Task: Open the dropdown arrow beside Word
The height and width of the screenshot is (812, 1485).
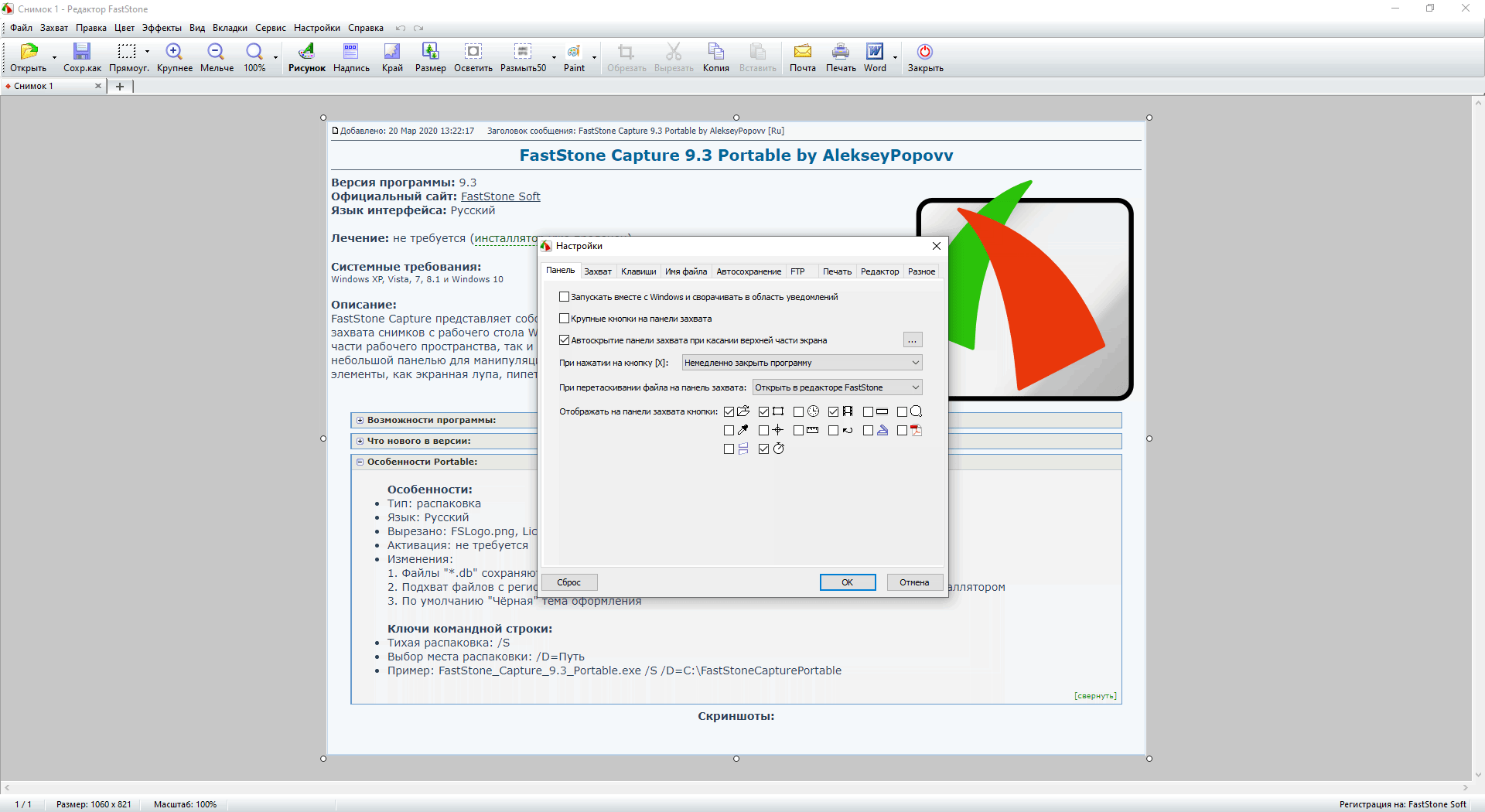Action: [895, 57]
